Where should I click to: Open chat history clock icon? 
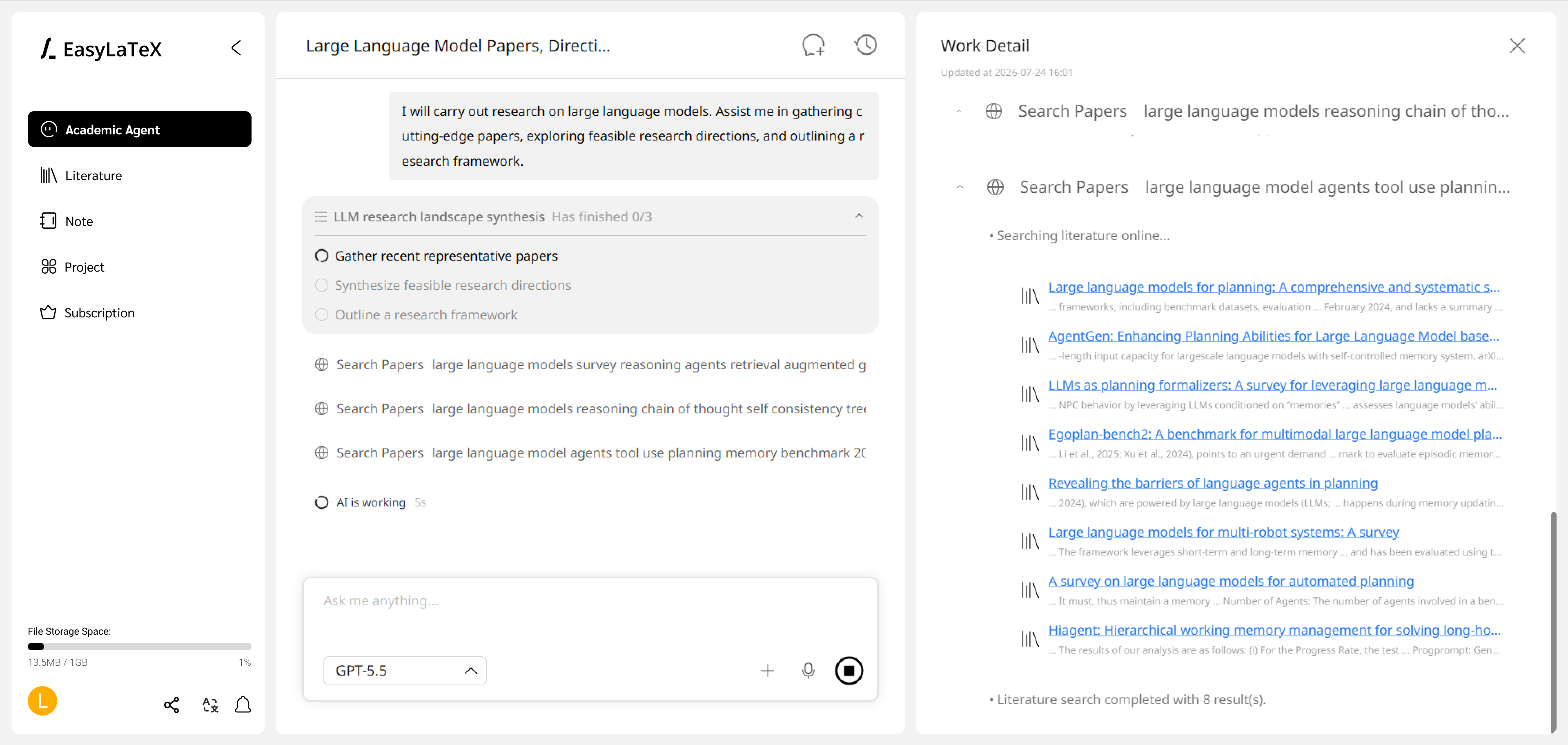[x=866, y=45]
